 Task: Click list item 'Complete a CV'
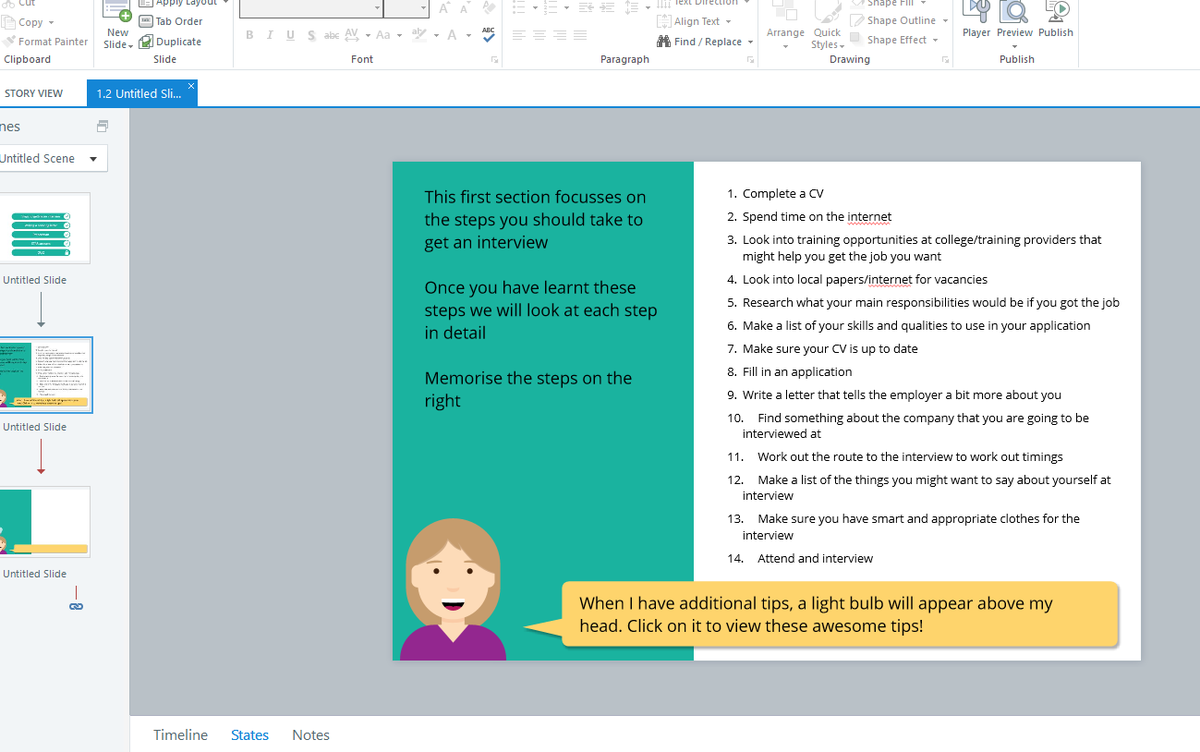(x=783, y=194)
